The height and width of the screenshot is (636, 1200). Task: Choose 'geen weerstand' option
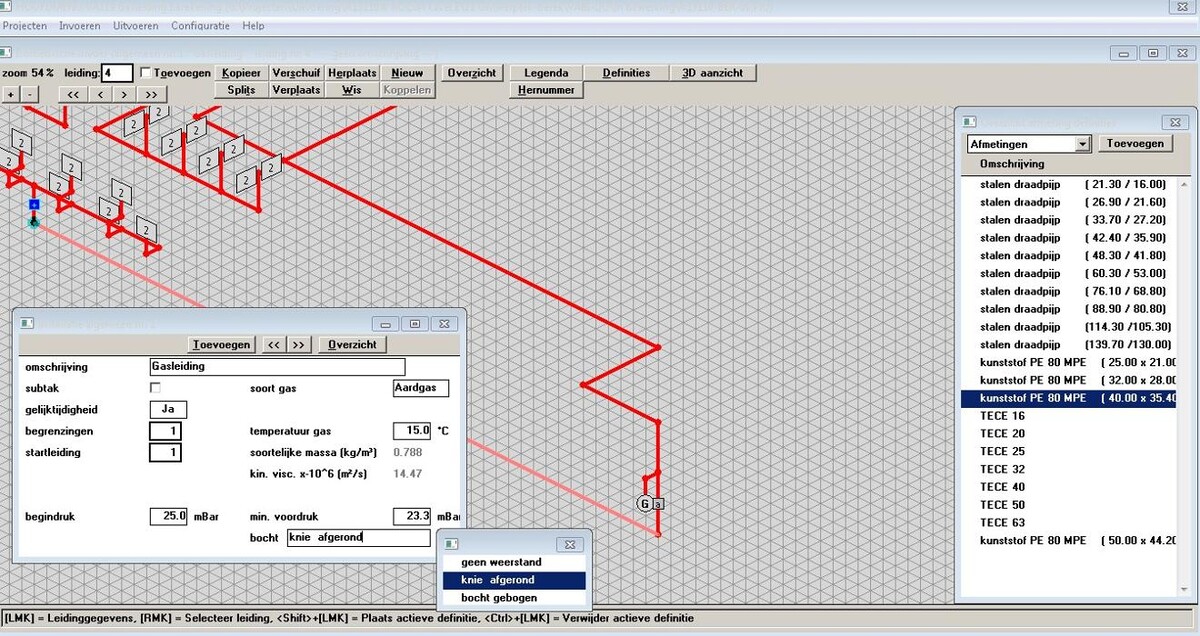point(501,562)
